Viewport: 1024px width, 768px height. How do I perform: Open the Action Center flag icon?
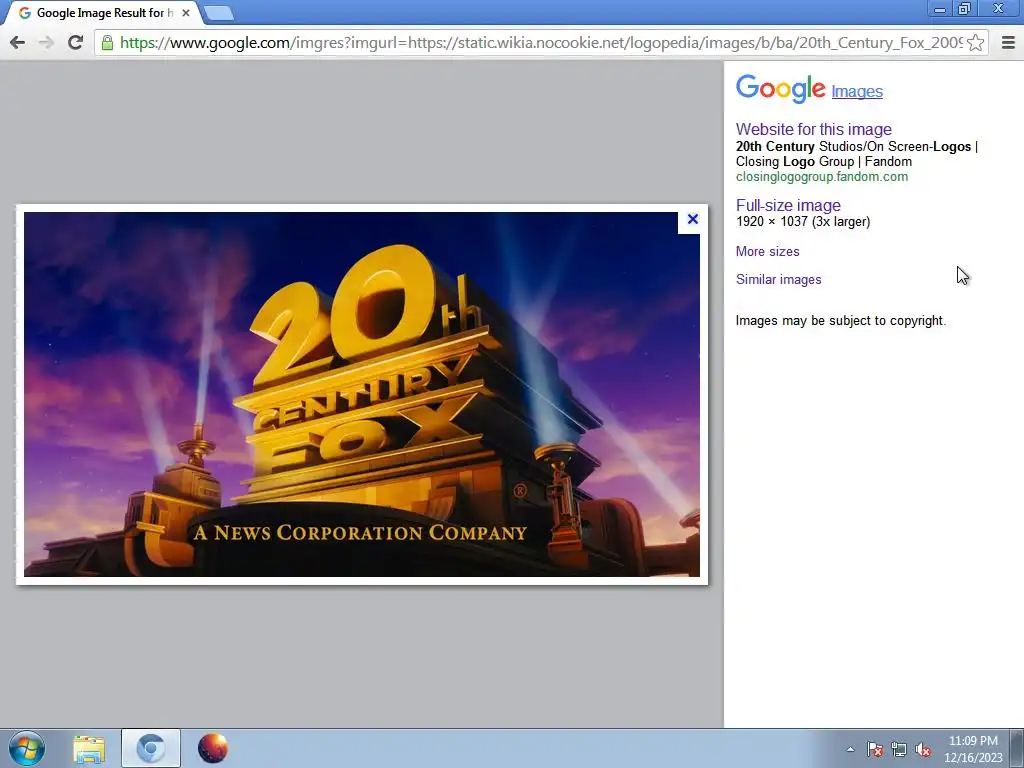pyautogui.click(x=874, y=750)
